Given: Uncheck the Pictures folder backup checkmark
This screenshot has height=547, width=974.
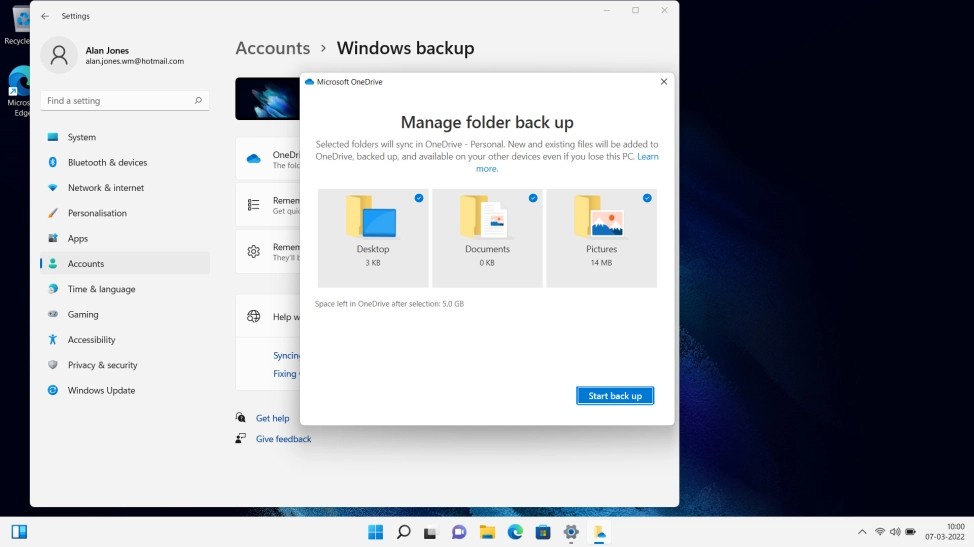Looking at the screenshot, I should 647,198.
